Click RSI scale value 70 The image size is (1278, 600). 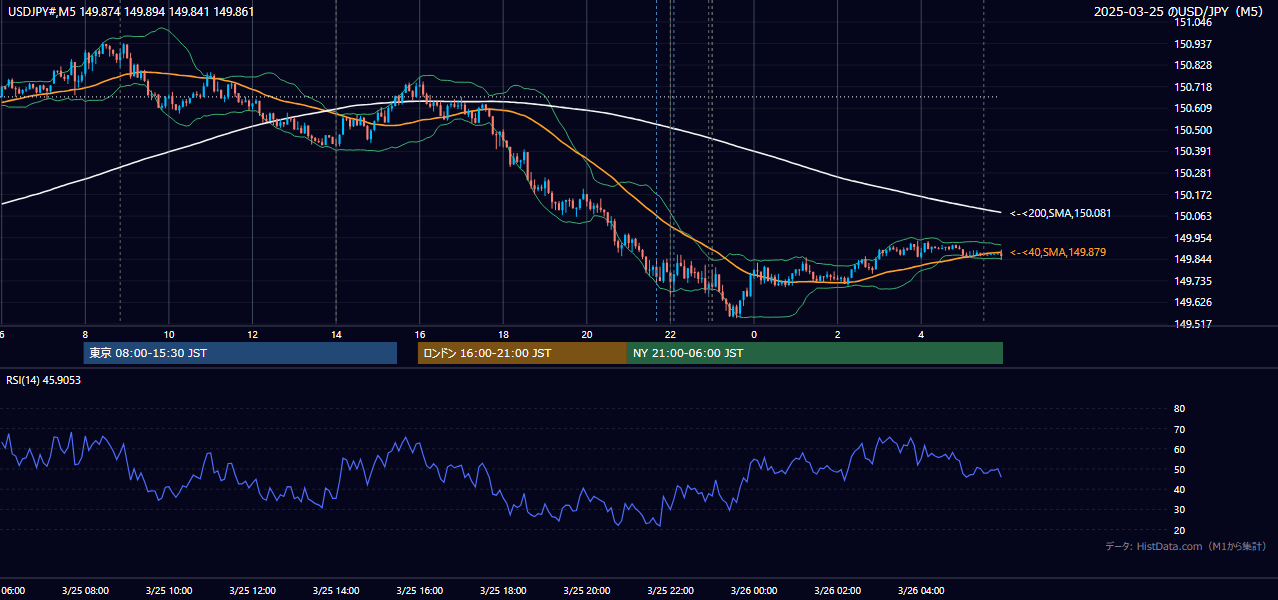(1179, 429)
